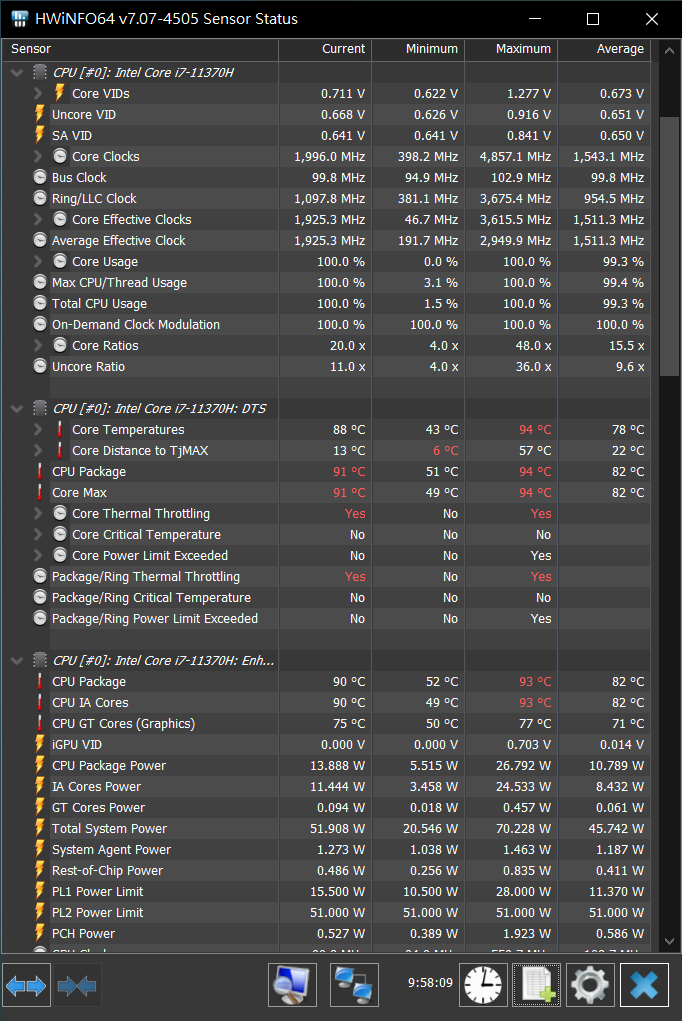The image size is (682, 1021).
Task: Click the lightning icon beside Uncore VID
Action: [40, 114]
